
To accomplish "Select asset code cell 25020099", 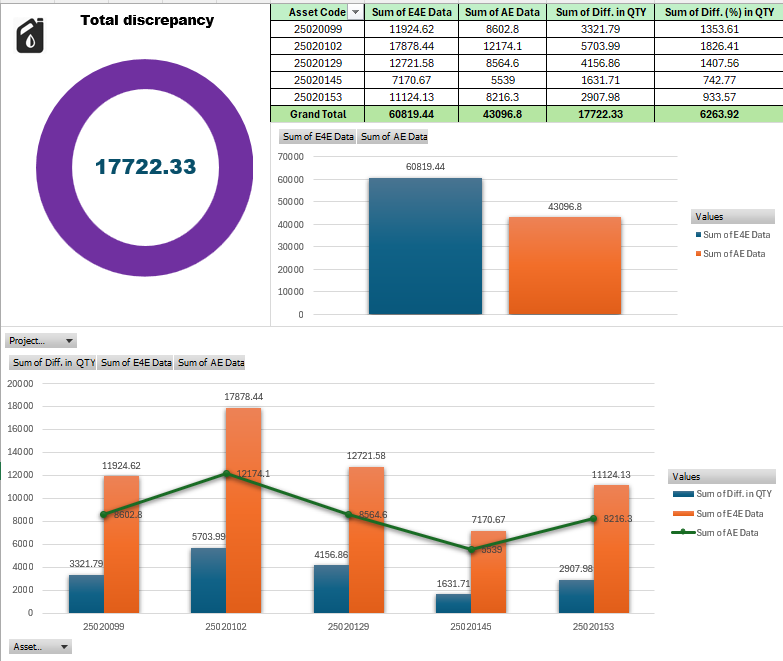I will 318,29.
